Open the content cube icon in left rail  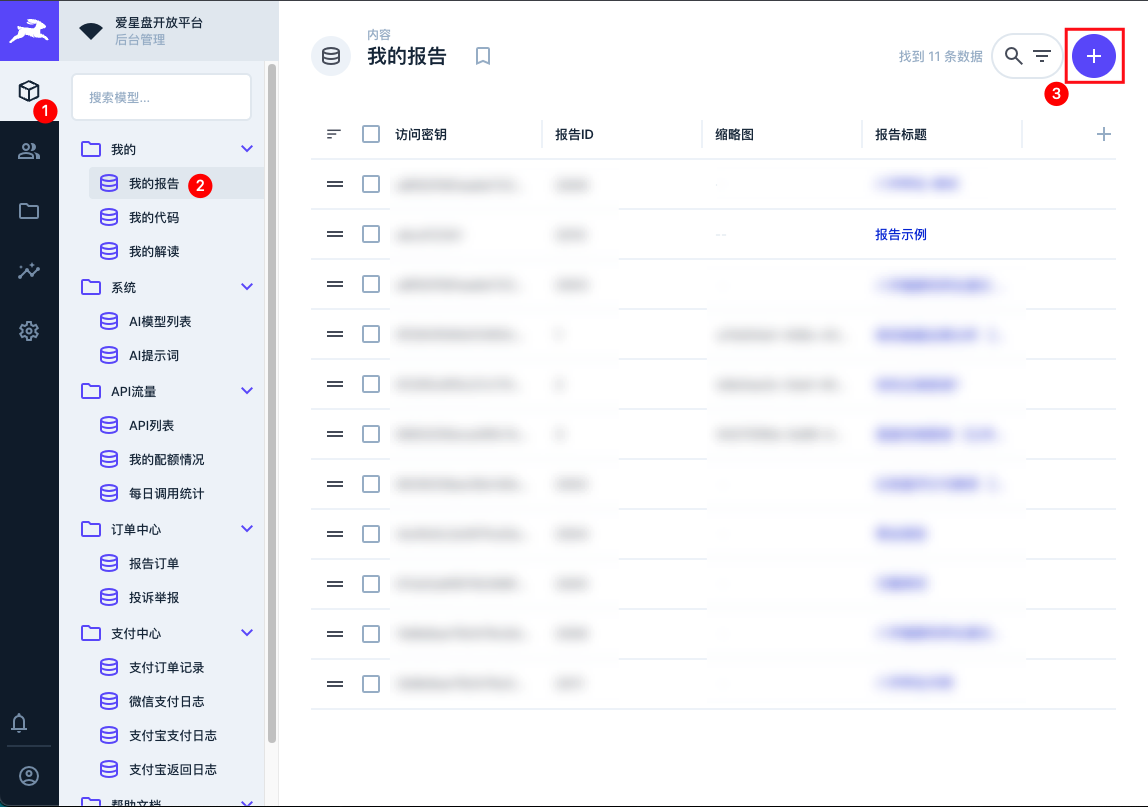tap(29, 91)
